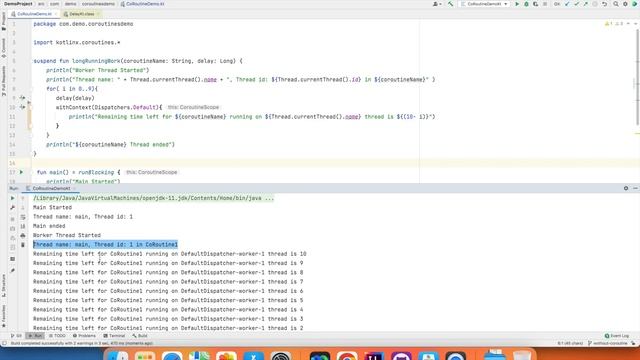
Task: Click 'Worker Thread Started' console line
Action: pos(67,236)
